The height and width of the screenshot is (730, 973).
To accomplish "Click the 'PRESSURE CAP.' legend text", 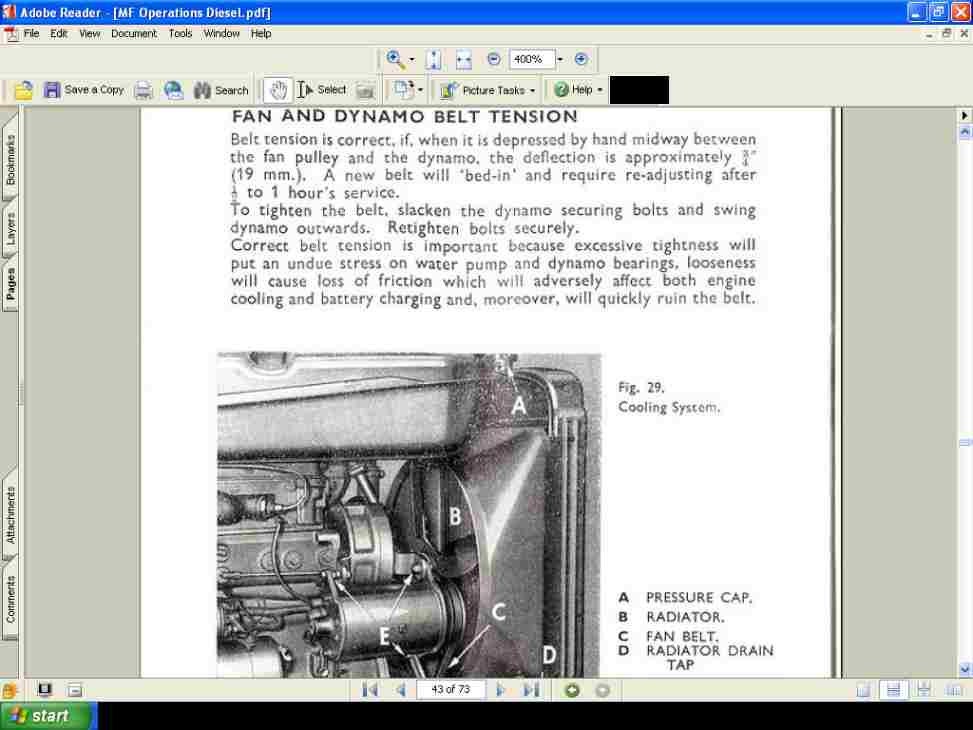I will 699,597.
